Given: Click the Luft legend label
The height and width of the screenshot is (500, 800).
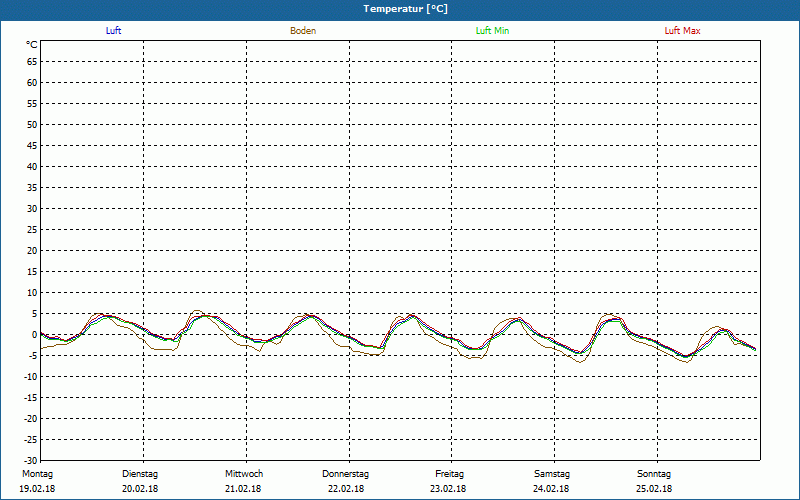Looking at the screenshot, I should click(113, 31).
